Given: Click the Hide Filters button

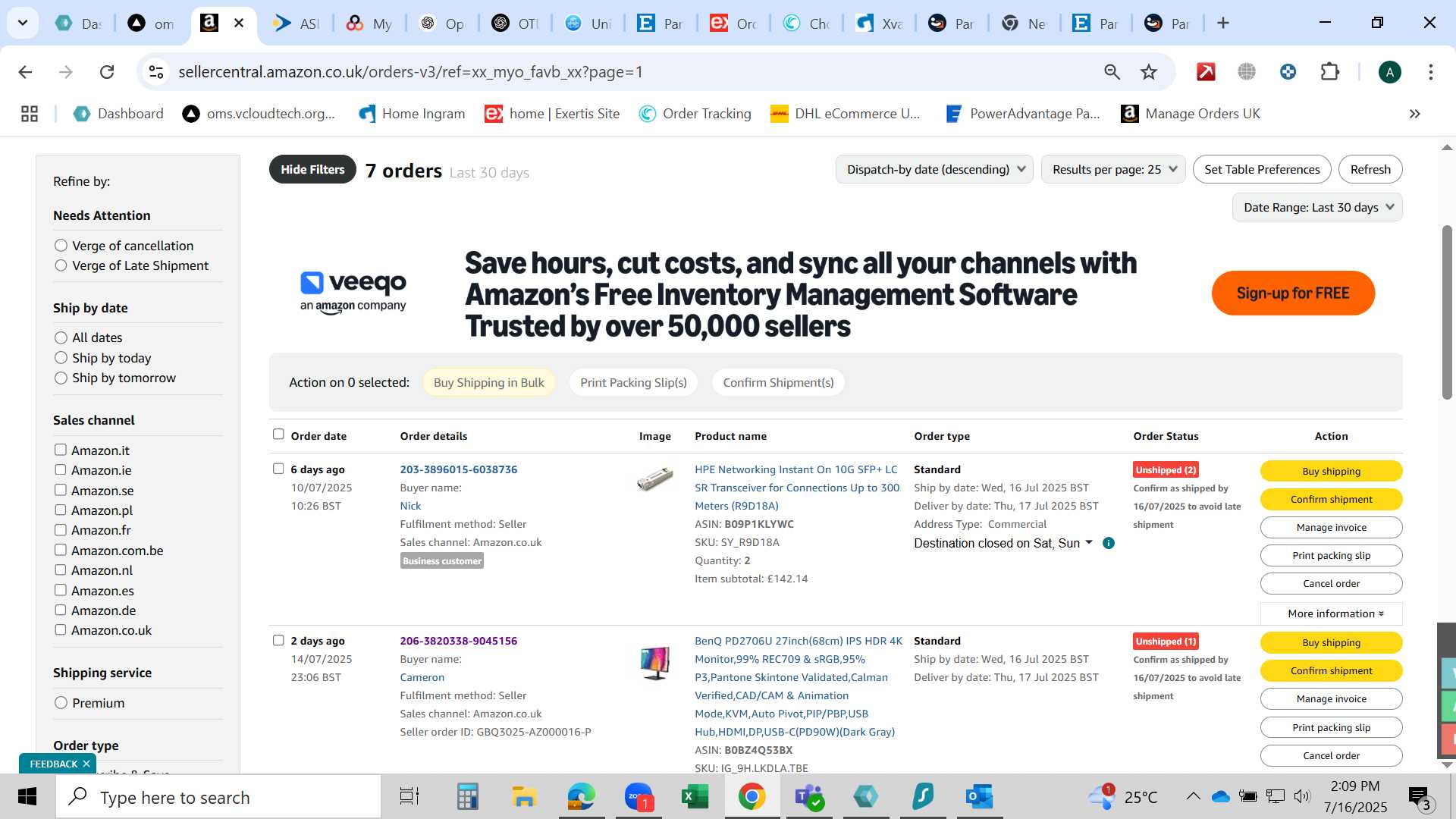Looking at the screenshot, I should coord(312,169).
